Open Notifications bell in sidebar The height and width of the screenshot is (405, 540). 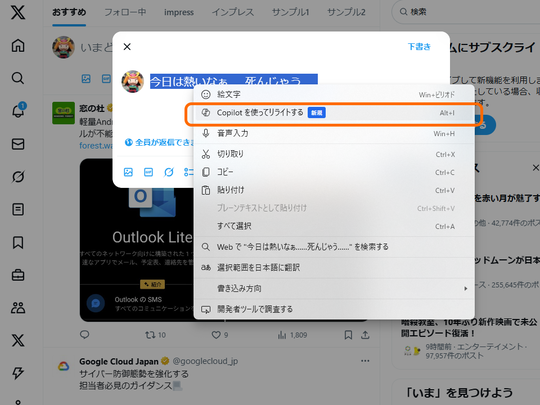point(18,111)
